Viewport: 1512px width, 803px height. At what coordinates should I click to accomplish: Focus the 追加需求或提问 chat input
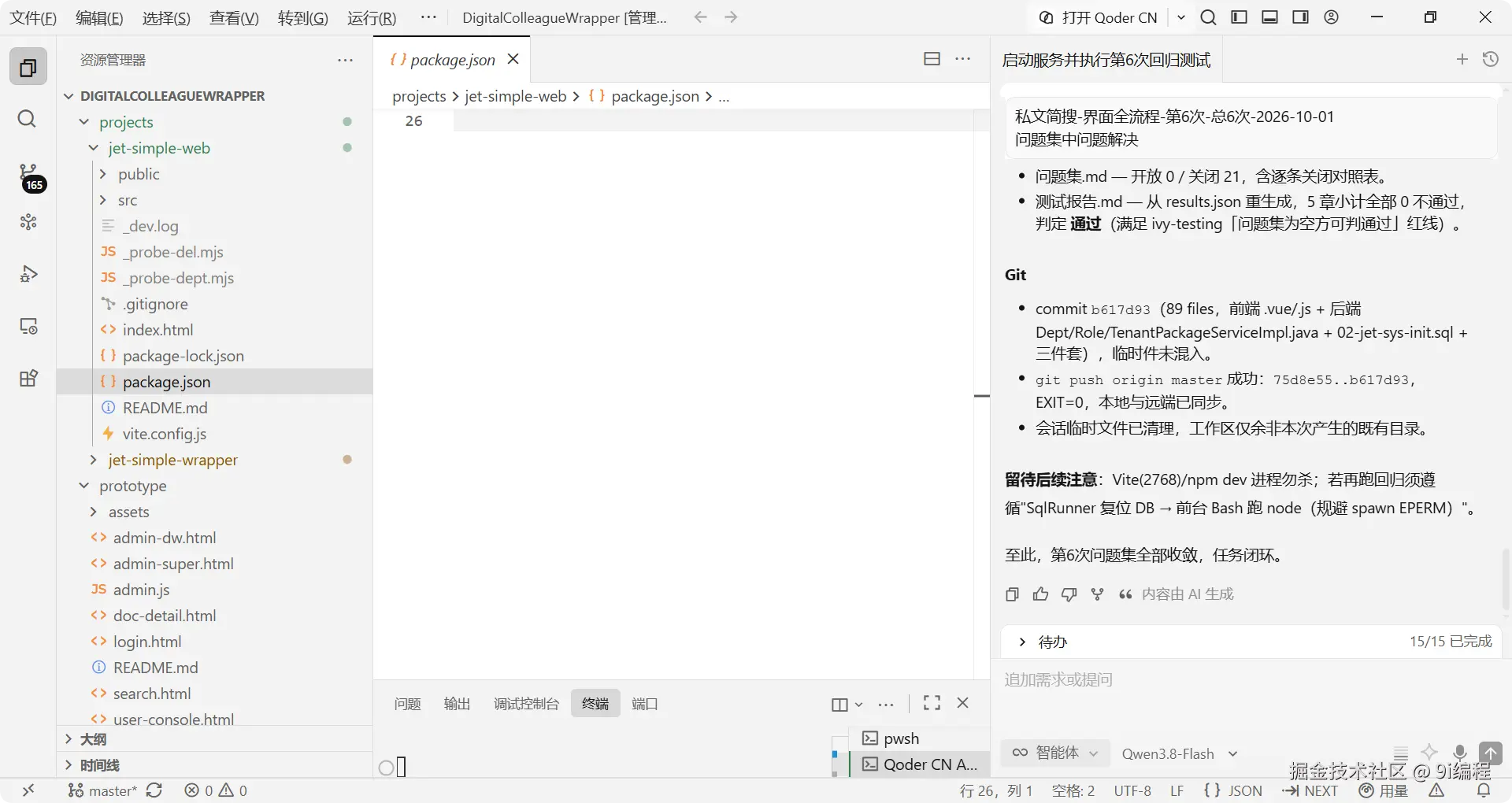pyautogui.click(x=1251, y=679)
